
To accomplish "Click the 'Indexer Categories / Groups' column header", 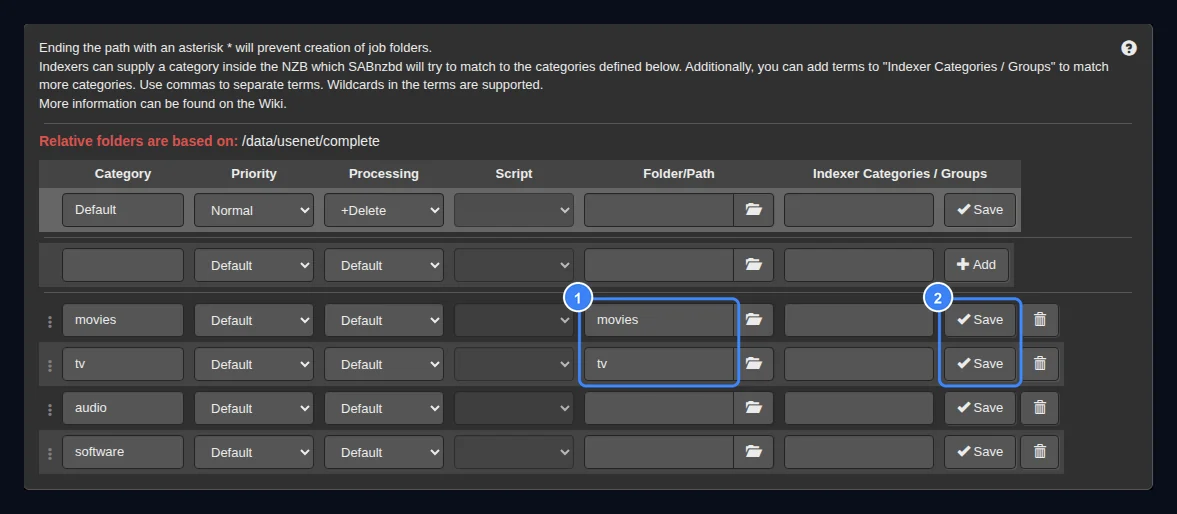I will (899, 173).
